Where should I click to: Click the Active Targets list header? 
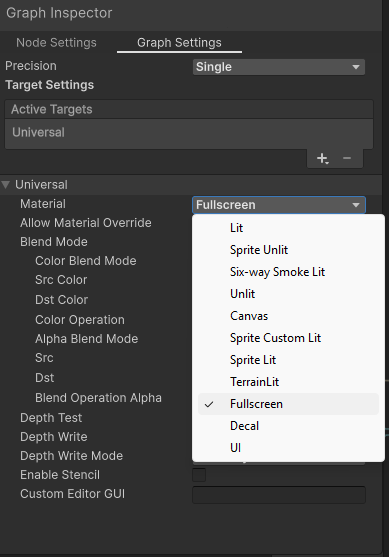[x=189, y=109]
